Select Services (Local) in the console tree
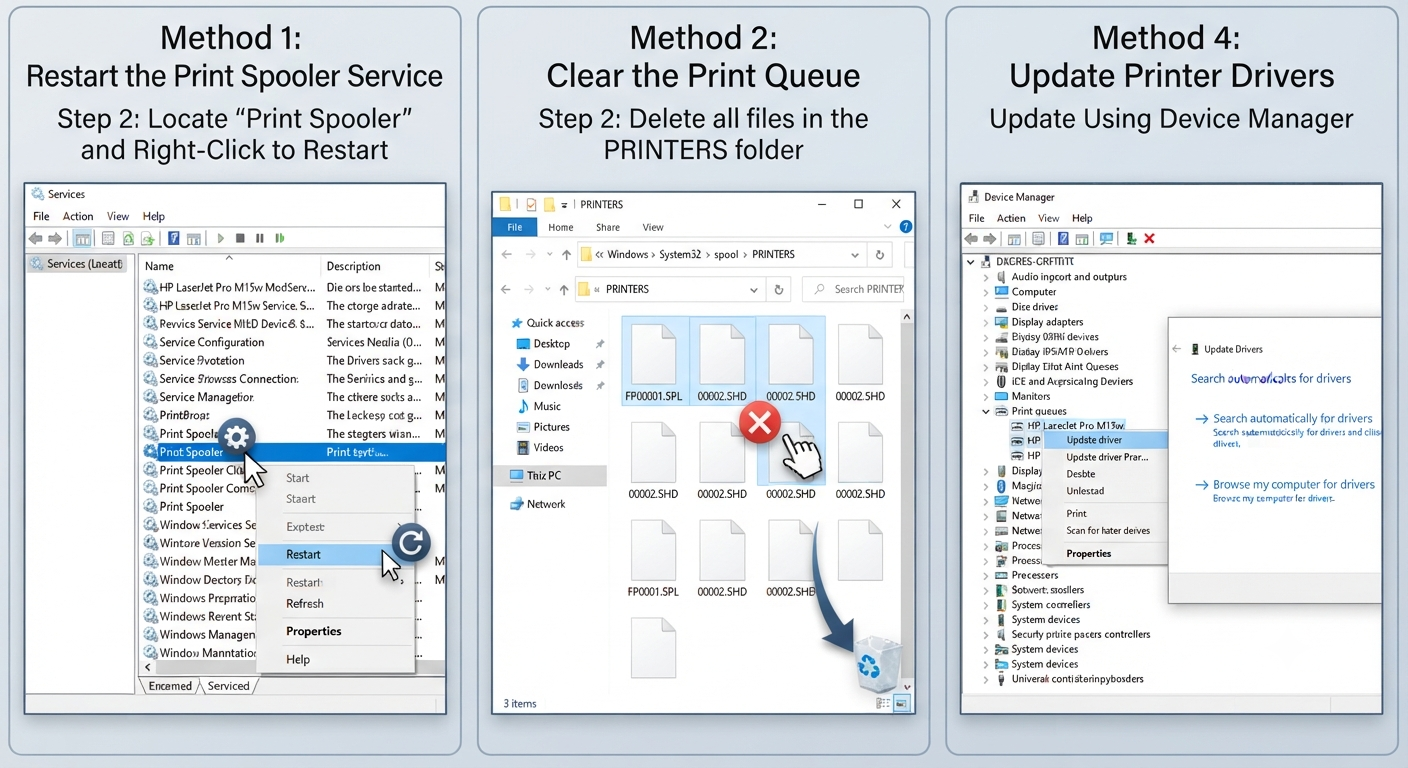Screen dimensions: 1408x768 coord(77,264)
